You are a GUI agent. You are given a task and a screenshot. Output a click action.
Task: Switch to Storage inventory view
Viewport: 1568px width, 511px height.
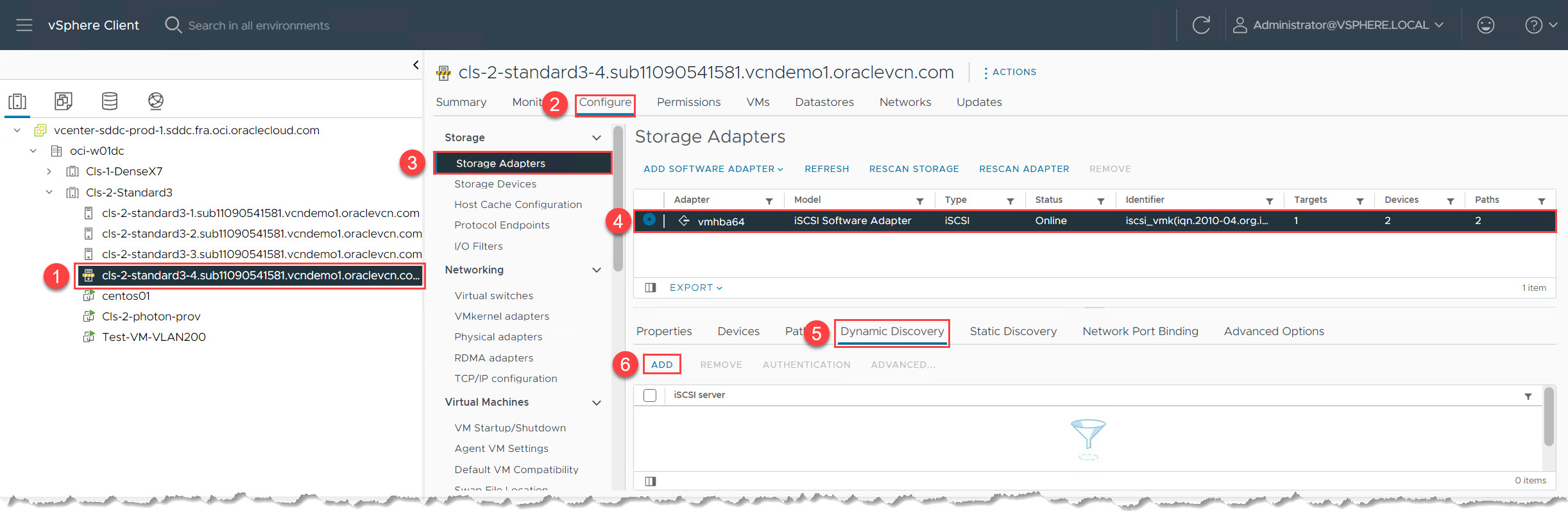110,101
